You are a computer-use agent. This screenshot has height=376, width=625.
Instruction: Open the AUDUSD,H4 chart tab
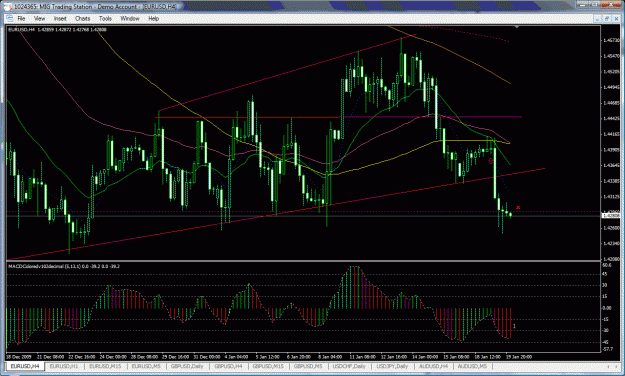pos(434,366)
